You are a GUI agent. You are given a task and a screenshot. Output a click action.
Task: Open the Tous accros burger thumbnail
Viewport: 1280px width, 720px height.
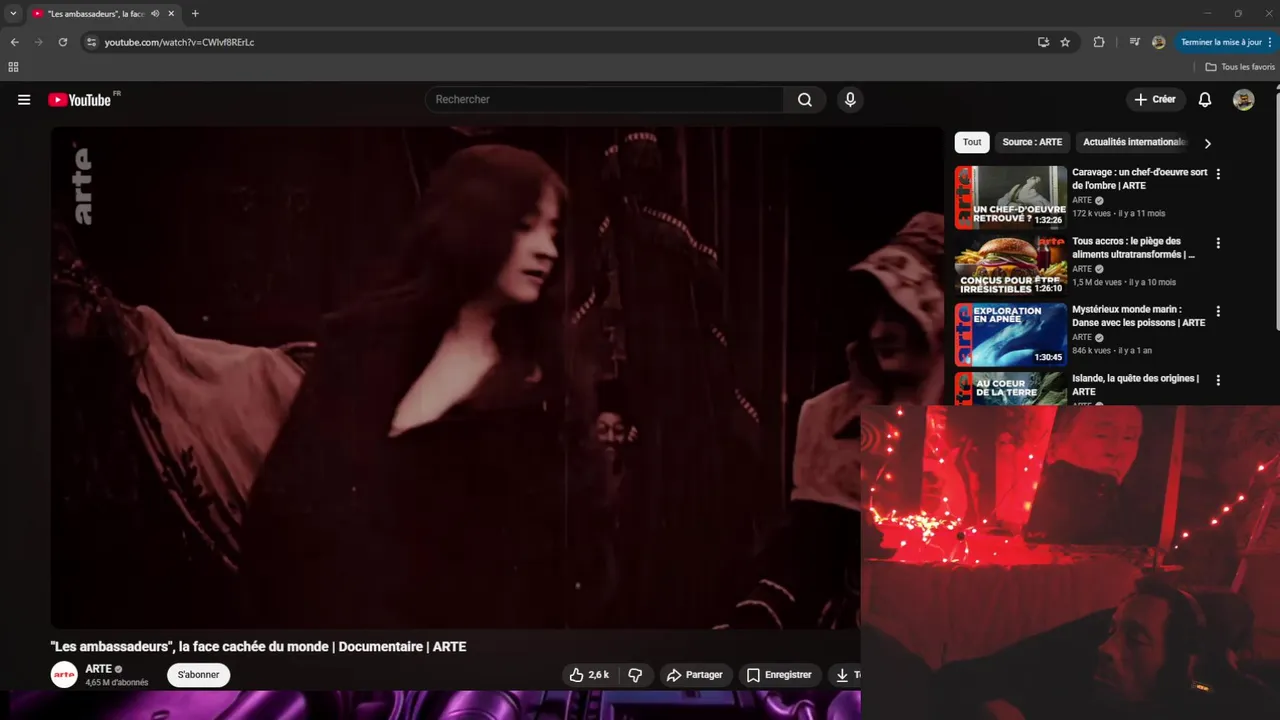coord(1011,266)
